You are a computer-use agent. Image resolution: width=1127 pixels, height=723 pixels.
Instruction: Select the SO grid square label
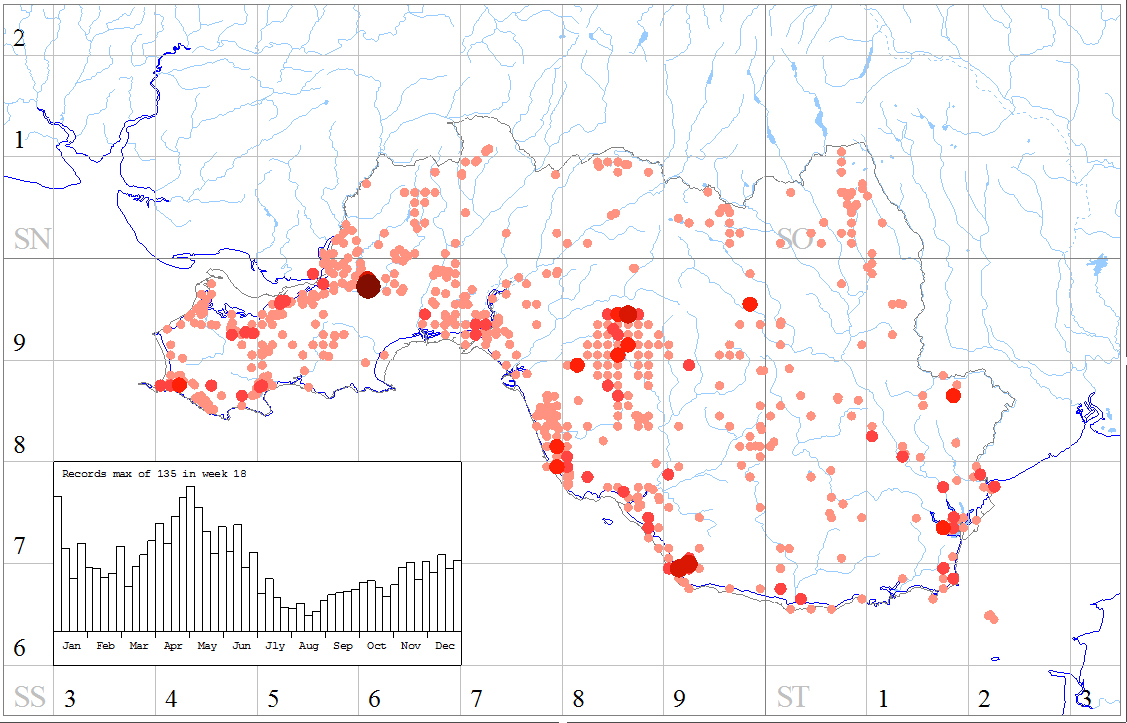coord(795,239)
